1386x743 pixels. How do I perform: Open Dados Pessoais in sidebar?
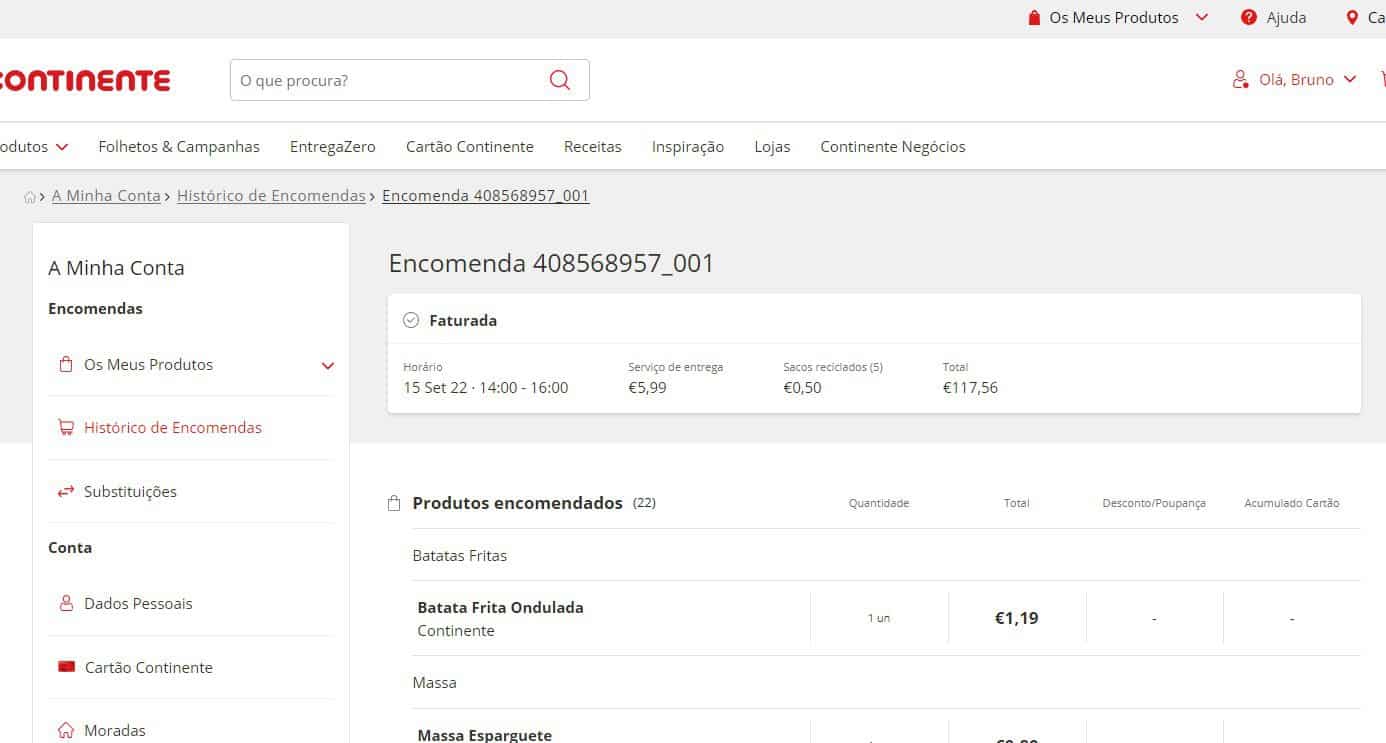coord(138,604)
